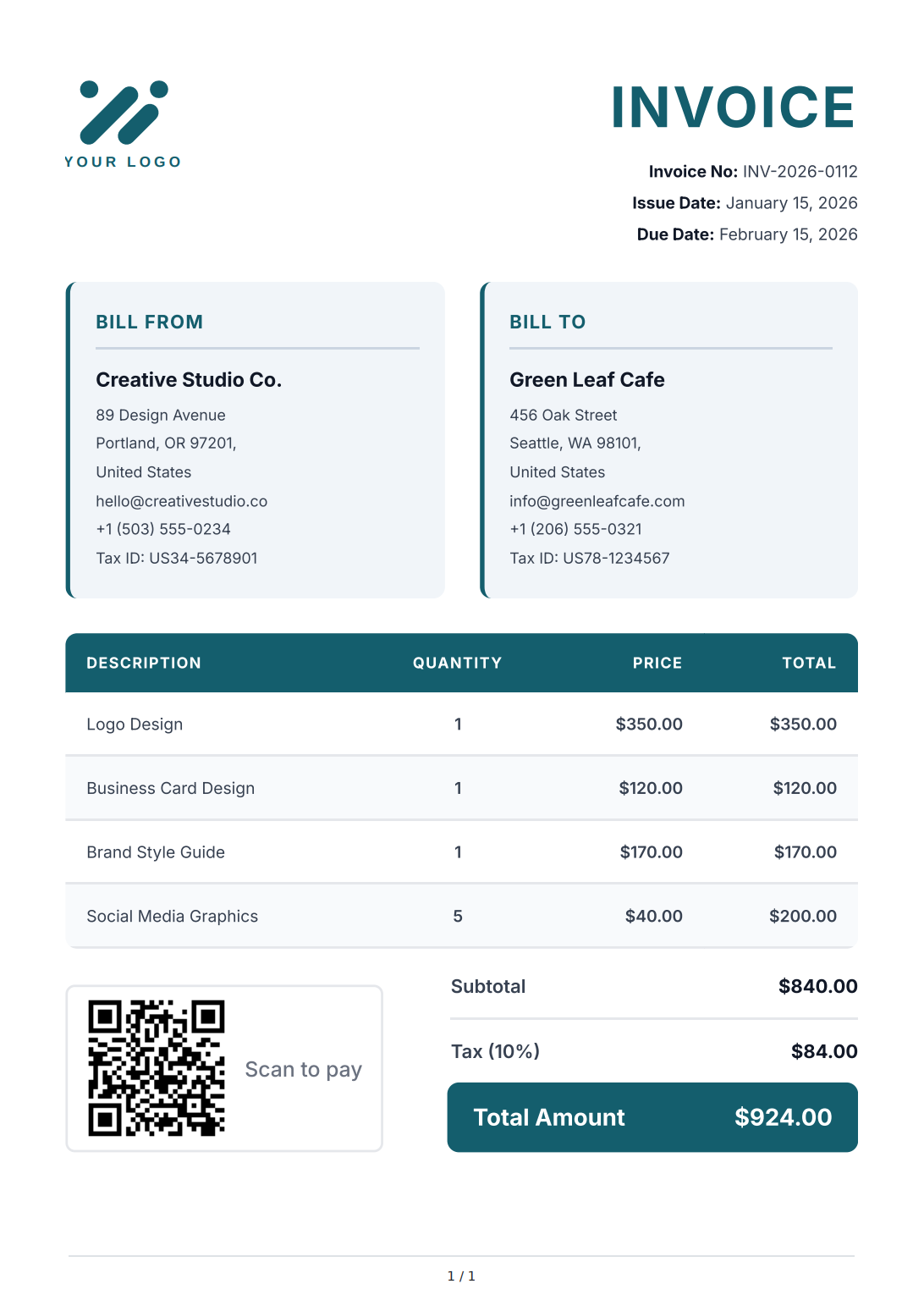Click the info@greenleafcafe.com email link

click(597, 501)
